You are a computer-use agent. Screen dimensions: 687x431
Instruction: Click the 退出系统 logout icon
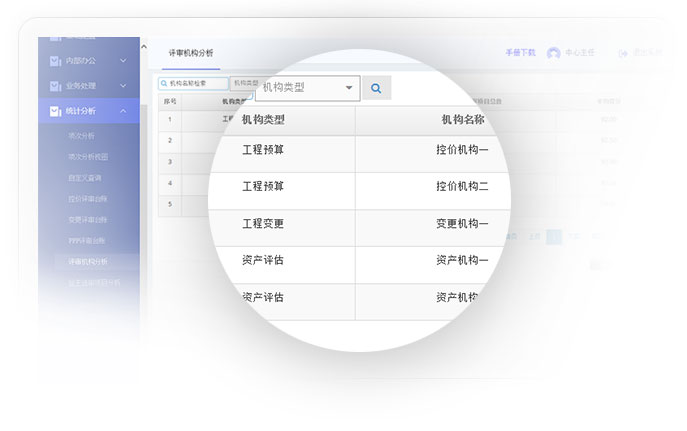(x=623, y=53)
